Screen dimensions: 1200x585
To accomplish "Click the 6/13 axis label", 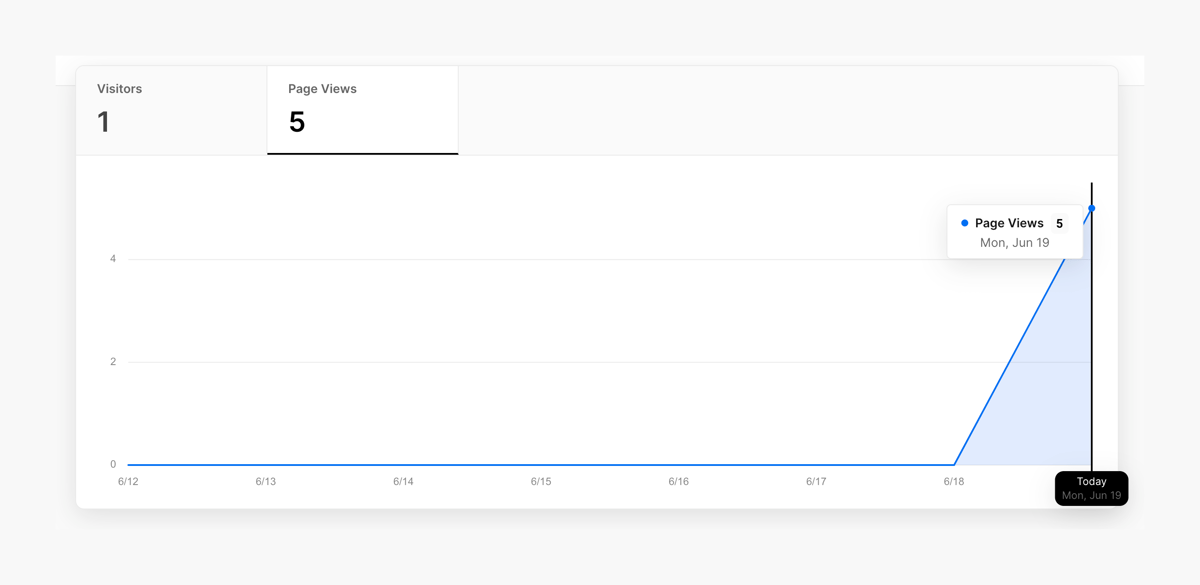I will (x=266, y=481).
